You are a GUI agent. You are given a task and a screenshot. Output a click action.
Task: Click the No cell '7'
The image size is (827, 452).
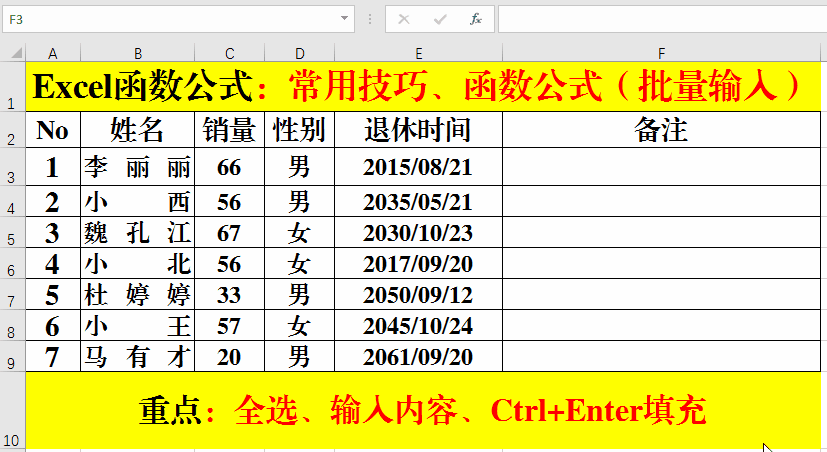point(53,356)
